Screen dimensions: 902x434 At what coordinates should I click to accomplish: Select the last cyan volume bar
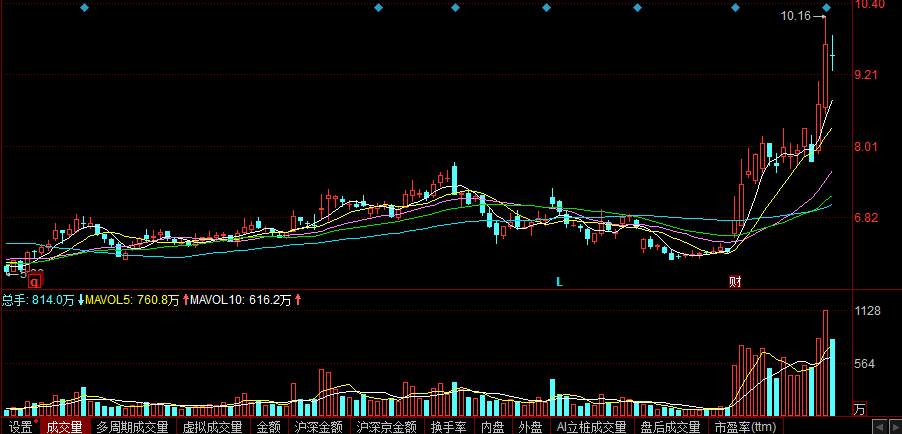(832, 377)
